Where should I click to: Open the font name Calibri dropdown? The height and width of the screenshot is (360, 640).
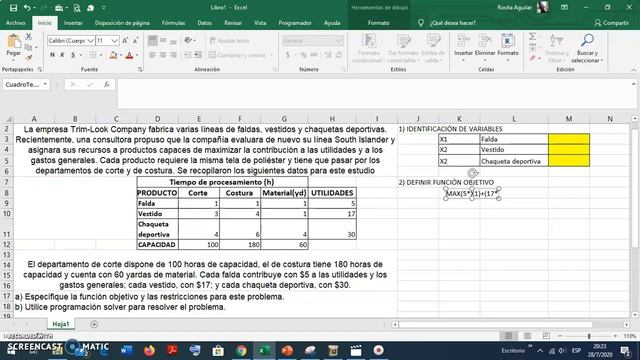pyautogui.click(x=91, y=41)
